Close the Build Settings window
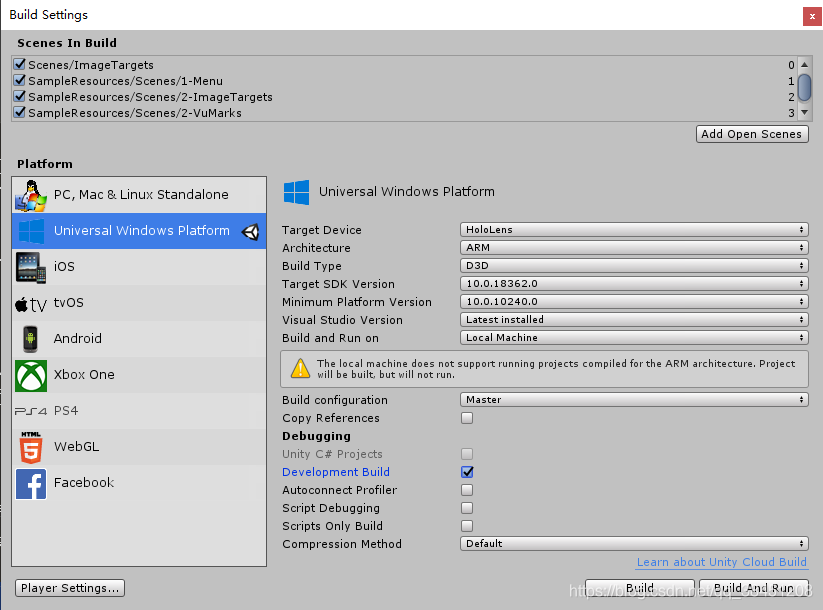This screenshot has width=823, height=610. tap(812, 16)
